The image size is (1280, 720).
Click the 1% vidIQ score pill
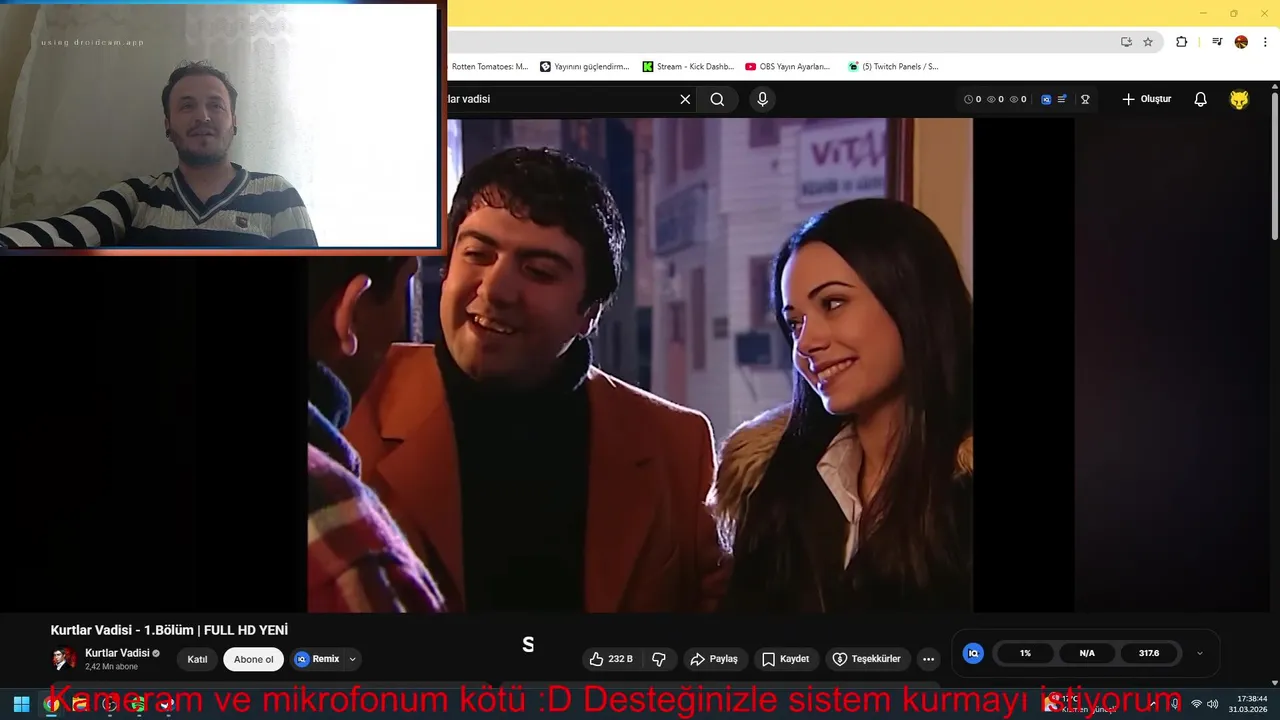pyautogui.click(x=1025, y=653)
